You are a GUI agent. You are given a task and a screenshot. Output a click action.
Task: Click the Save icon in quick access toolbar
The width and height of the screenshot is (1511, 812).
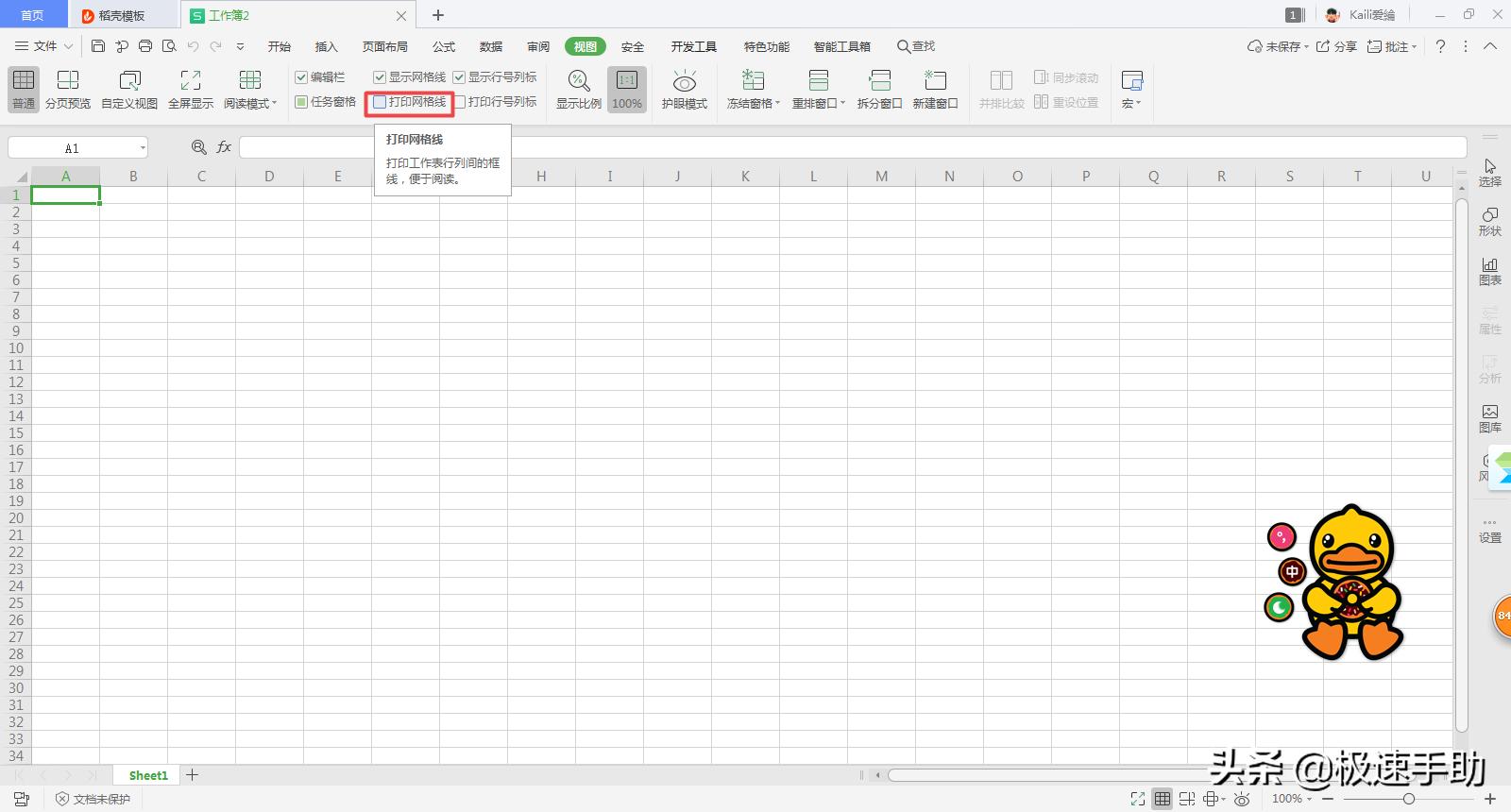[98, 46]
